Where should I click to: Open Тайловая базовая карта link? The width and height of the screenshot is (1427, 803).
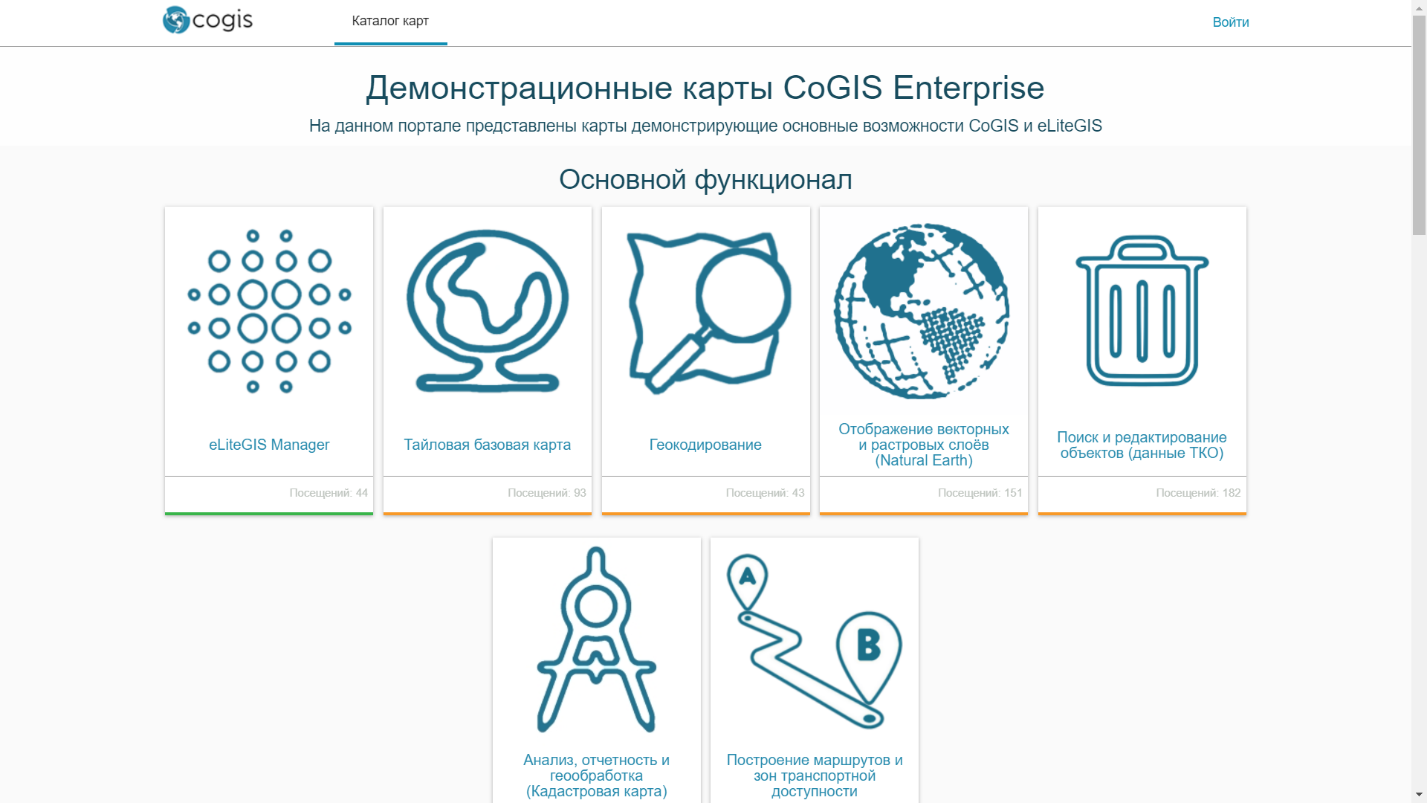pos(487,445)
